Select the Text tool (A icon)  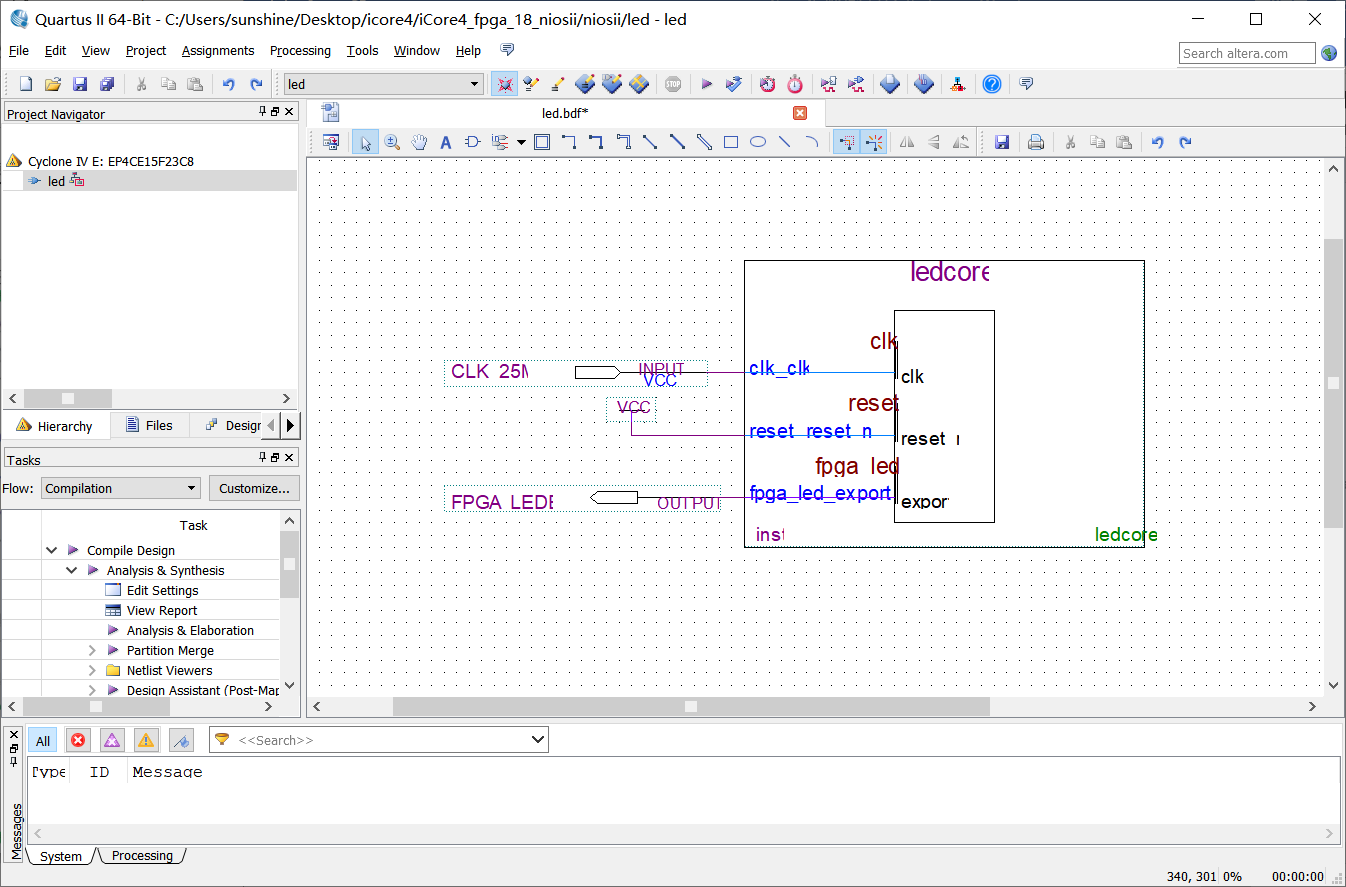446,142
